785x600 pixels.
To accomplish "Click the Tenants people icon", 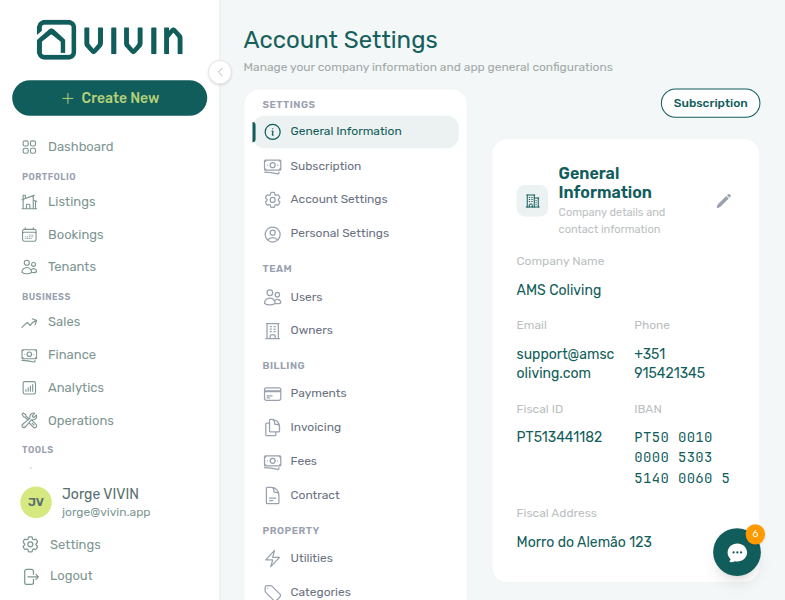I will click(30, 267).
